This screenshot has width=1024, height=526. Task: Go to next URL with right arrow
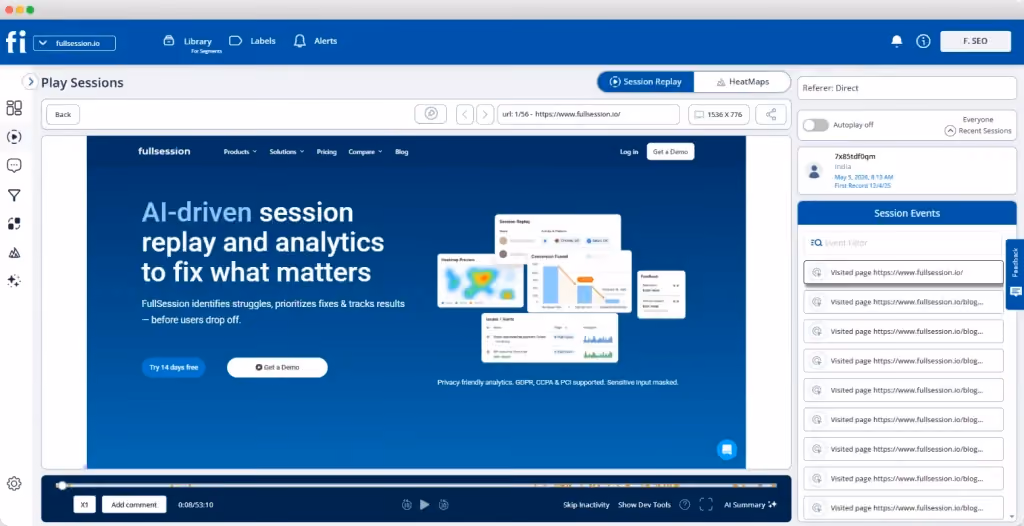(x=485, y=114)
